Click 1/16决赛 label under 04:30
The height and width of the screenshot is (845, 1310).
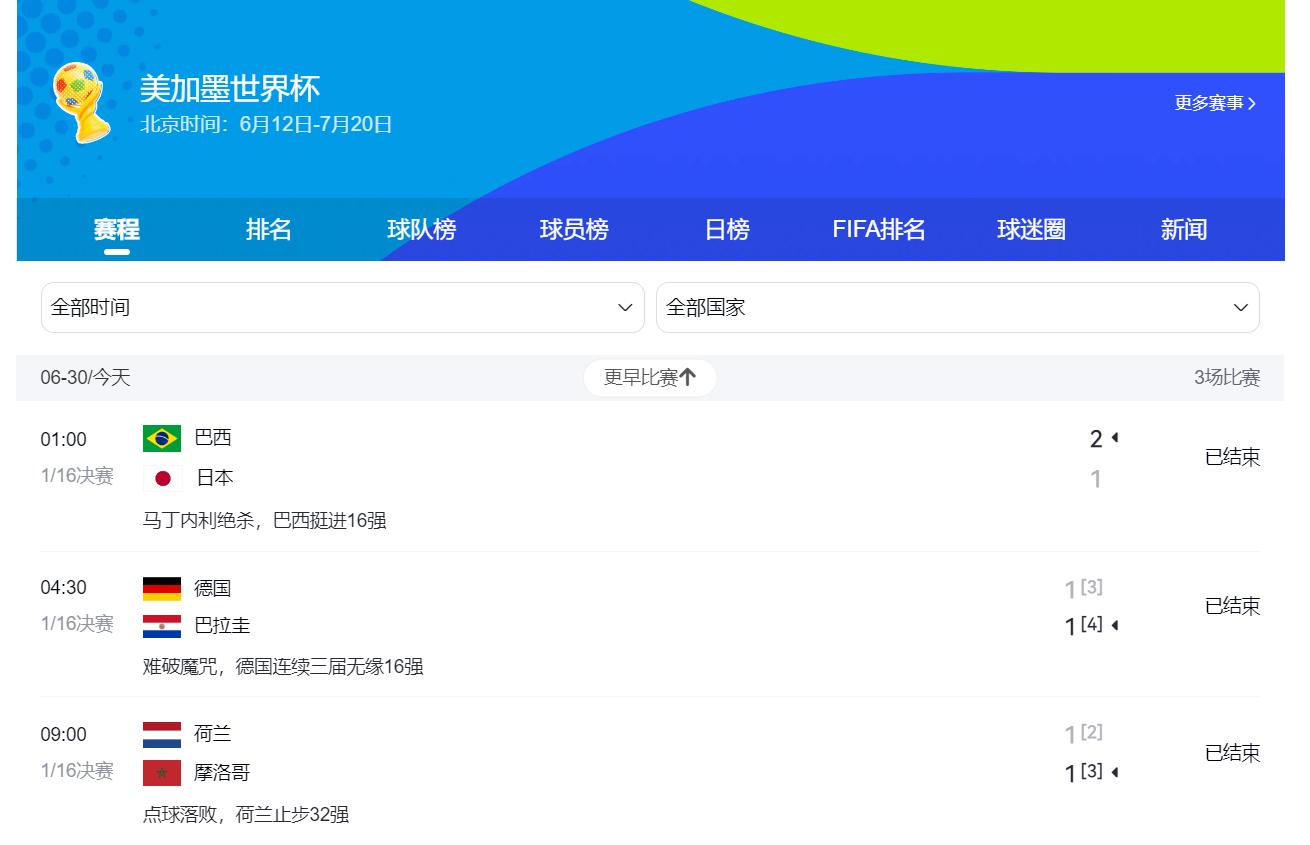pyautogui.click(x=77, y=624)
